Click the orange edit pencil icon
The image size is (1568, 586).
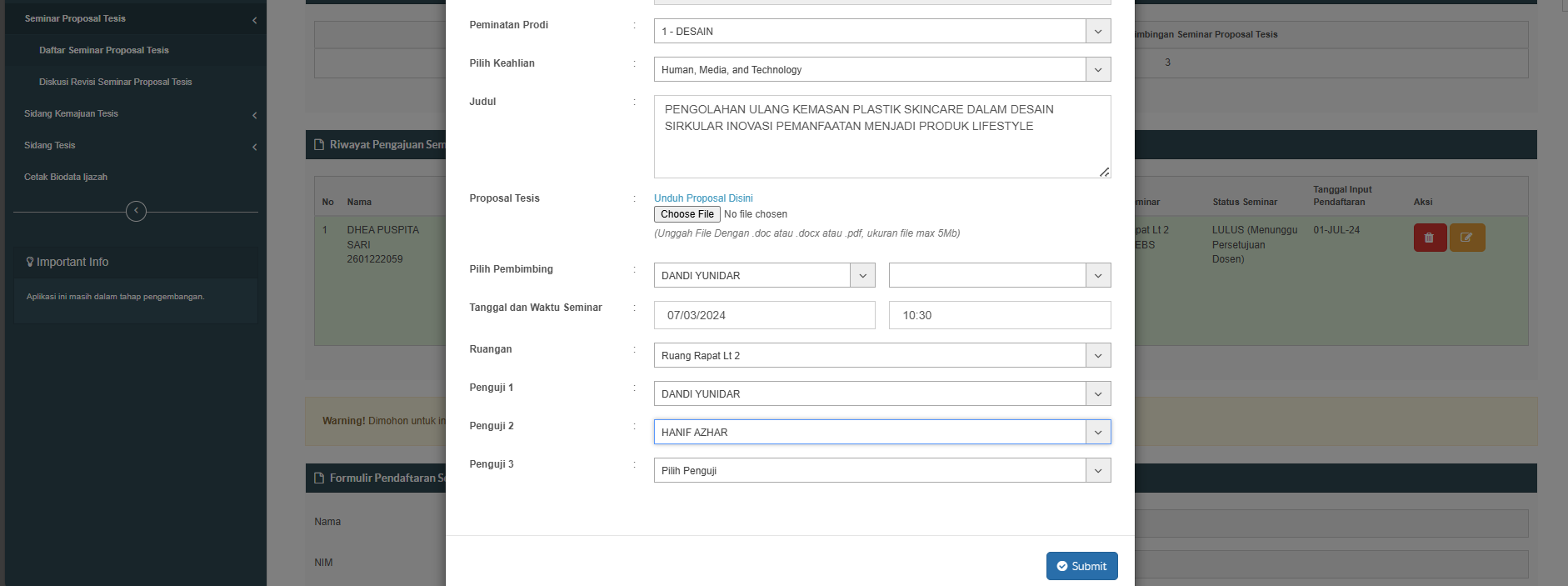[1466, 238]
